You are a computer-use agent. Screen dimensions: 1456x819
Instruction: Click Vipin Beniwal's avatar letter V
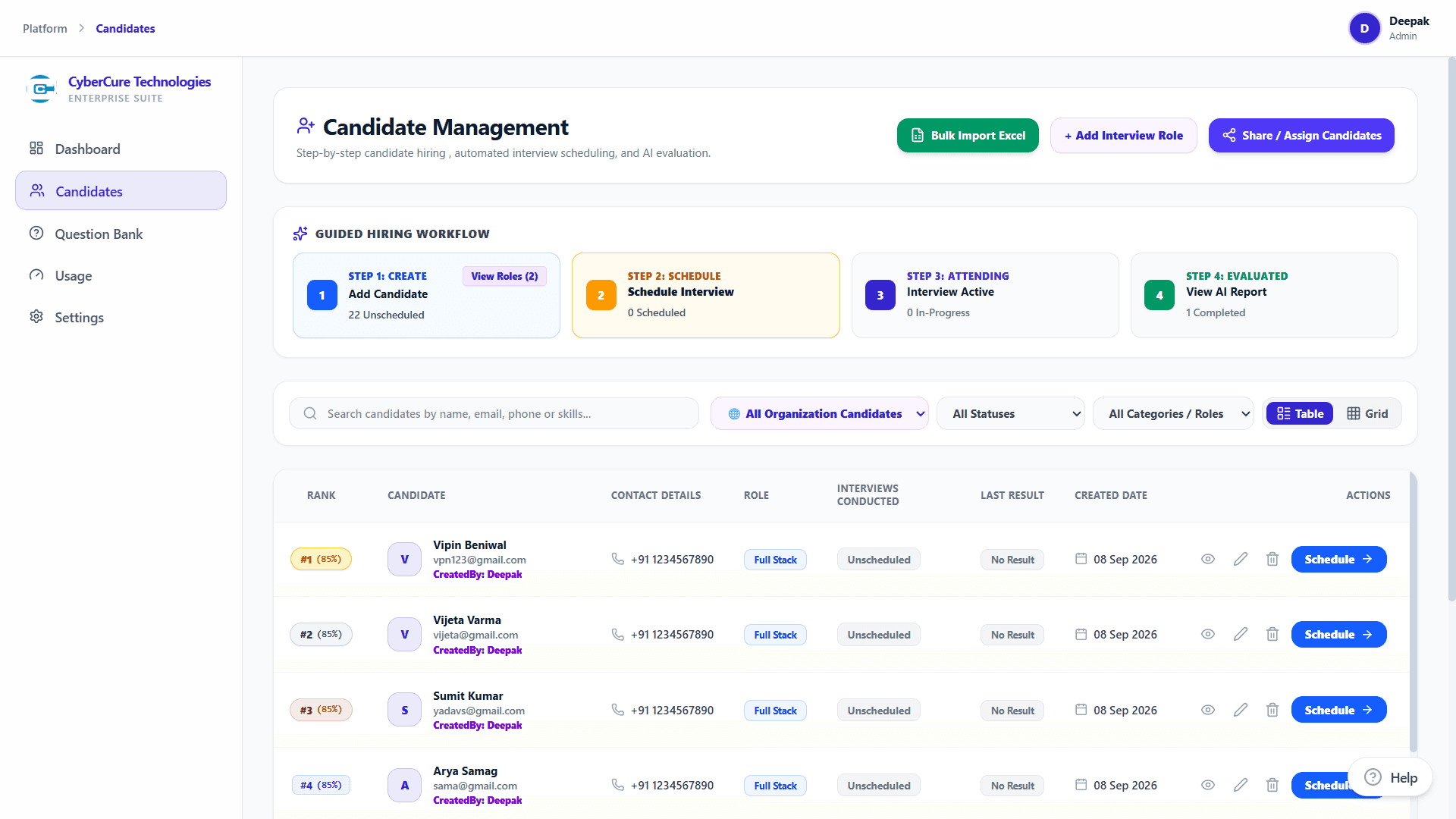(x=404, y=559)
